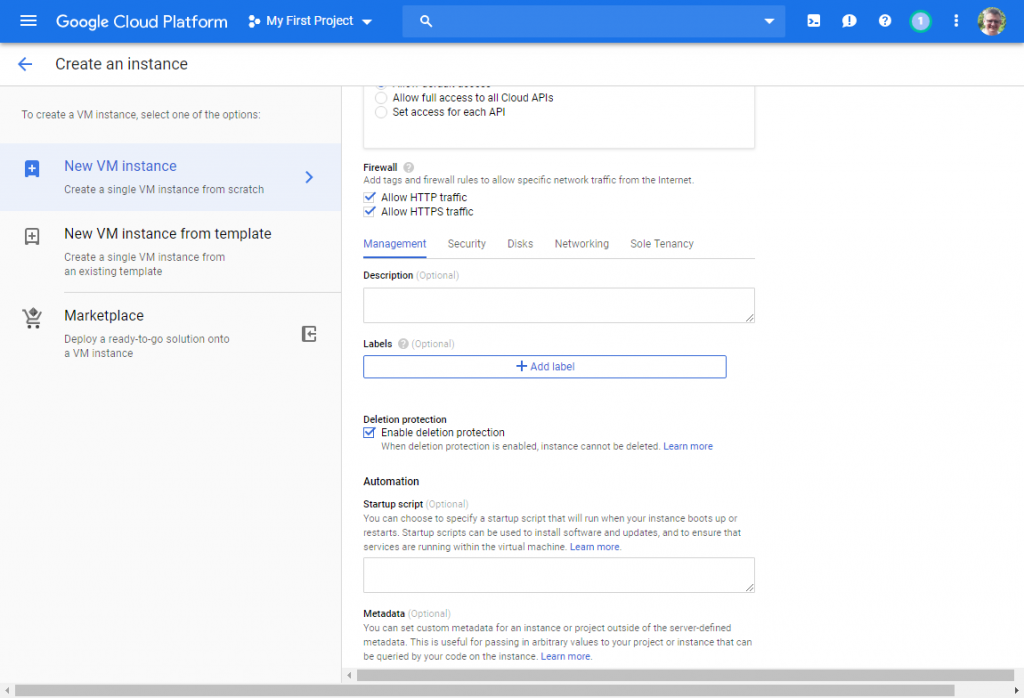This screenshot has height=698, width=1024.
Task: Click the Automation section heading
Action: click(391, 481)
